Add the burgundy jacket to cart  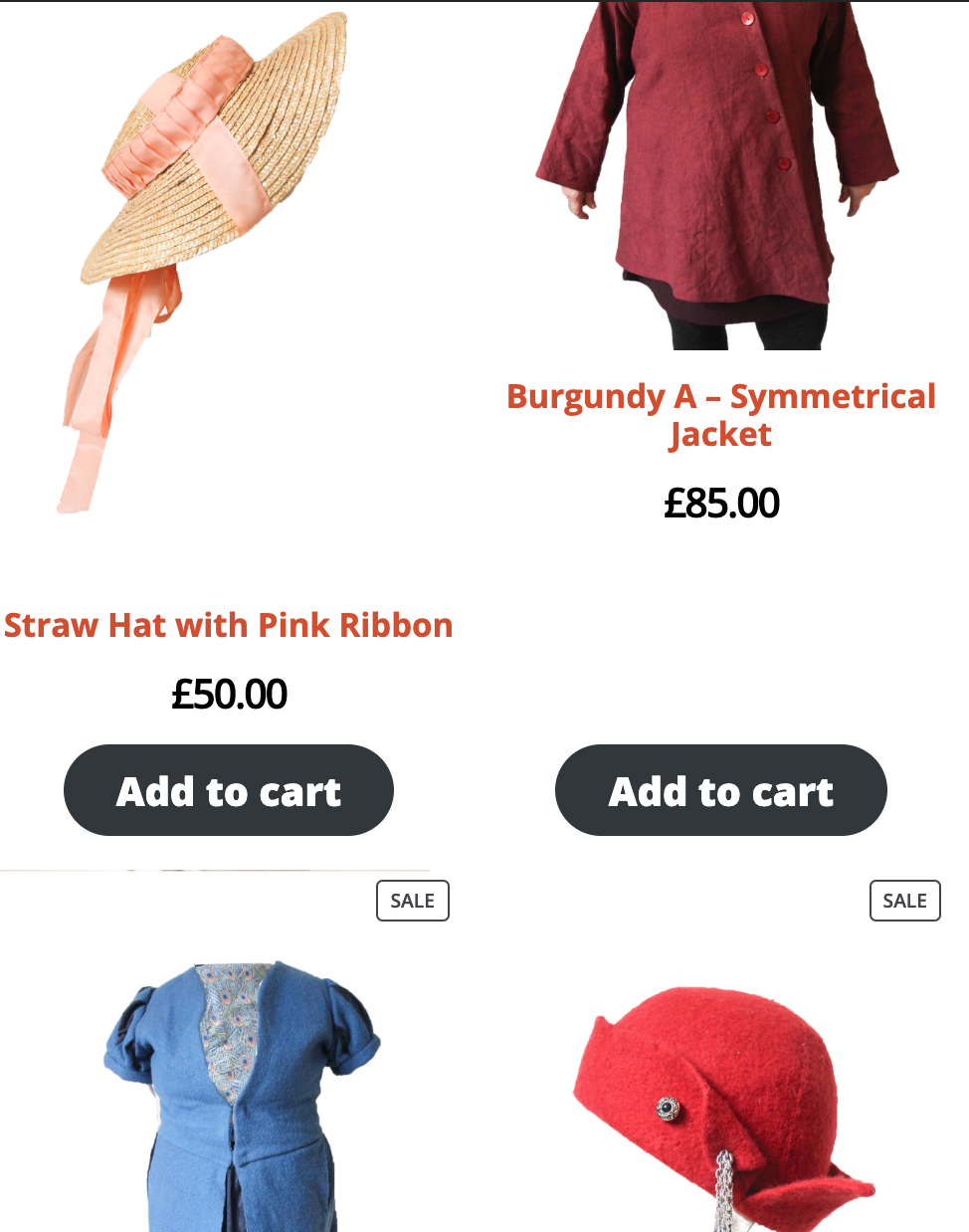pos(721,790)
